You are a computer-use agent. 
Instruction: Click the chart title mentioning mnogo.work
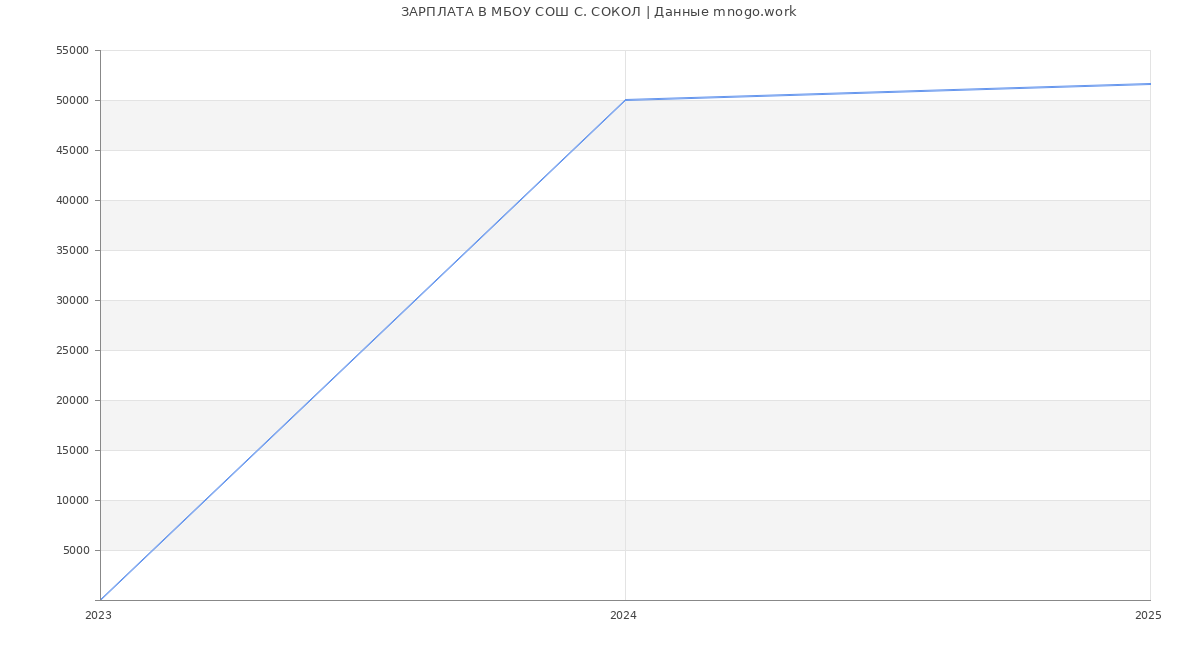598,12
